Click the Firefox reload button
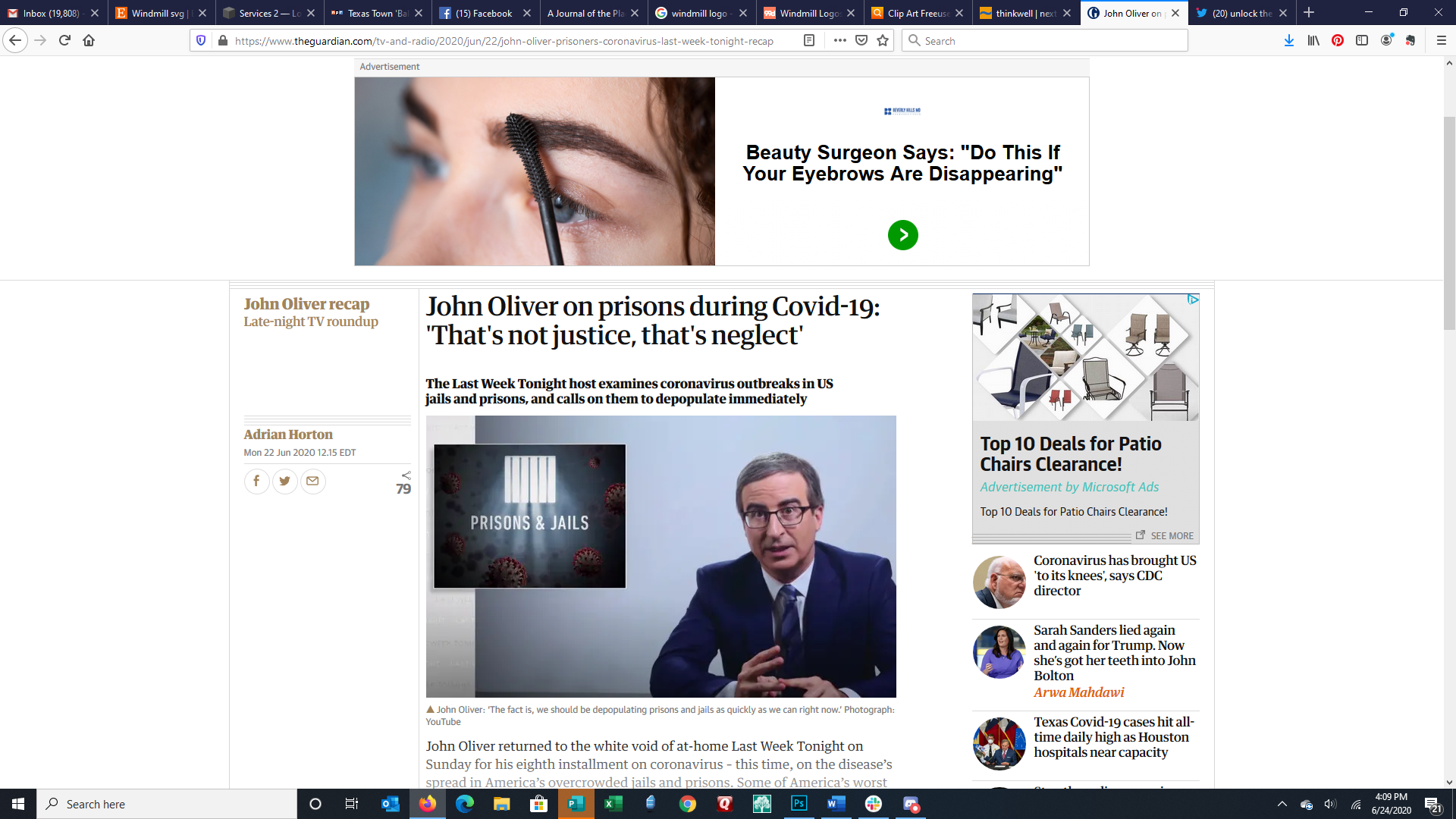The image size is (1456, 819). (x=64, y=40)
